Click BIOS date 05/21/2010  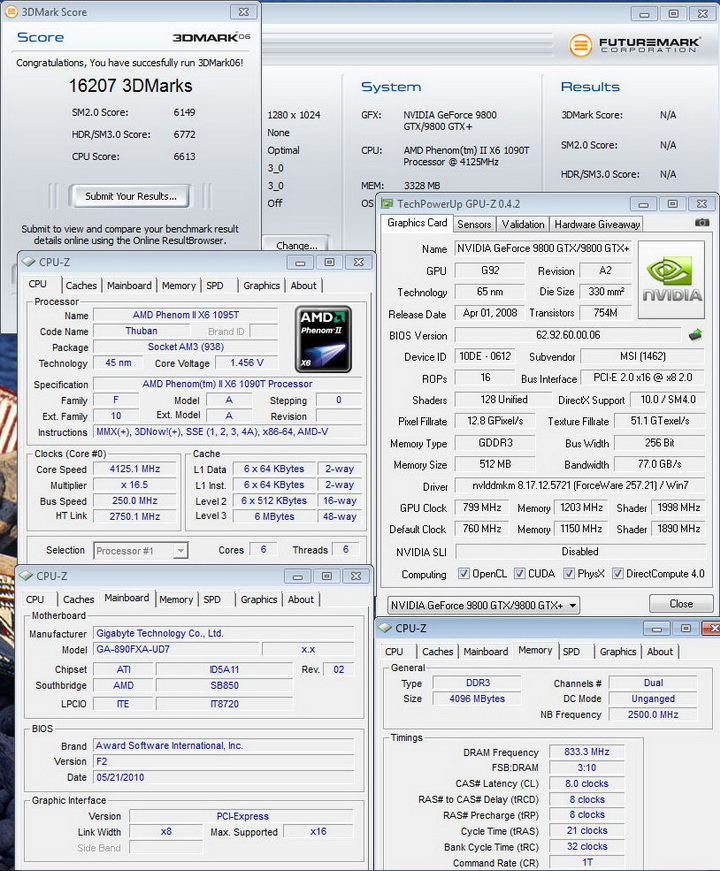pyautogui.click(x=224, y=777)
